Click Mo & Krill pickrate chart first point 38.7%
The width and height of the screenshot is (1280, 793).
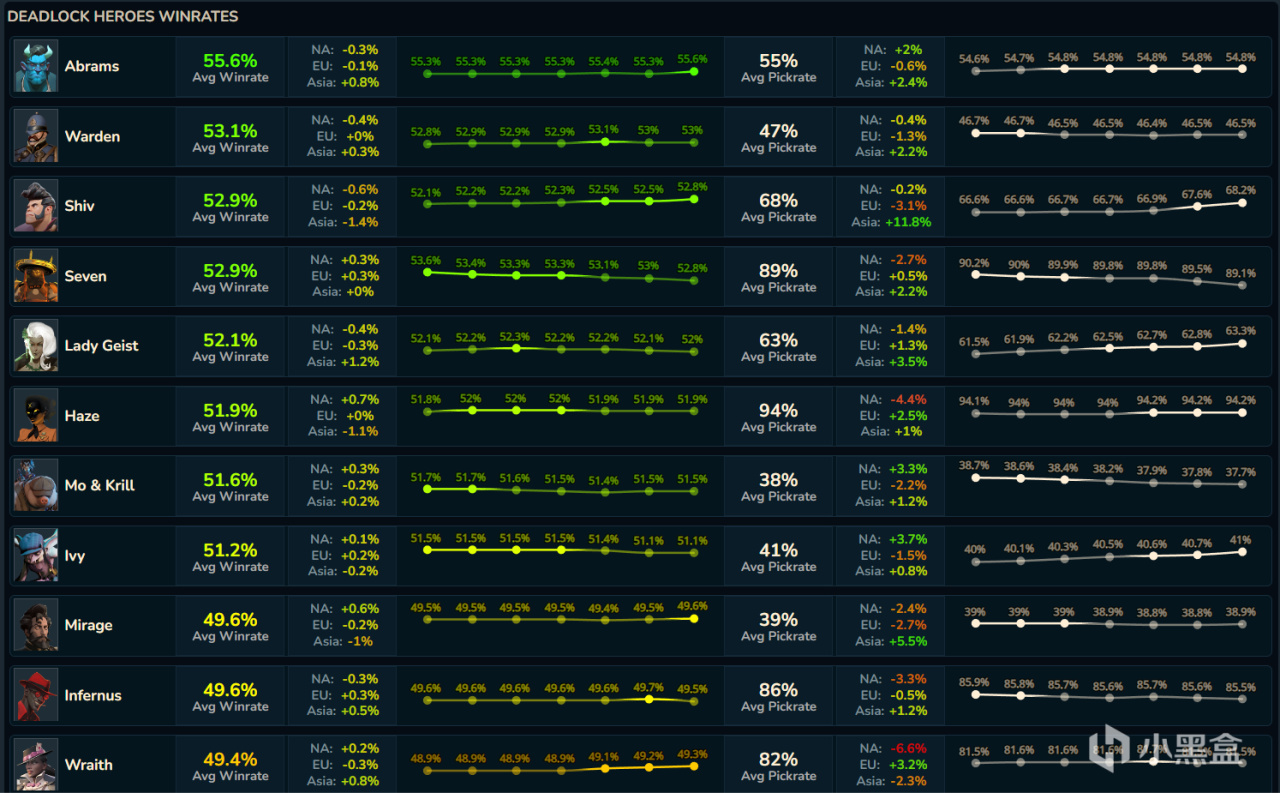(x=975, y=477)
